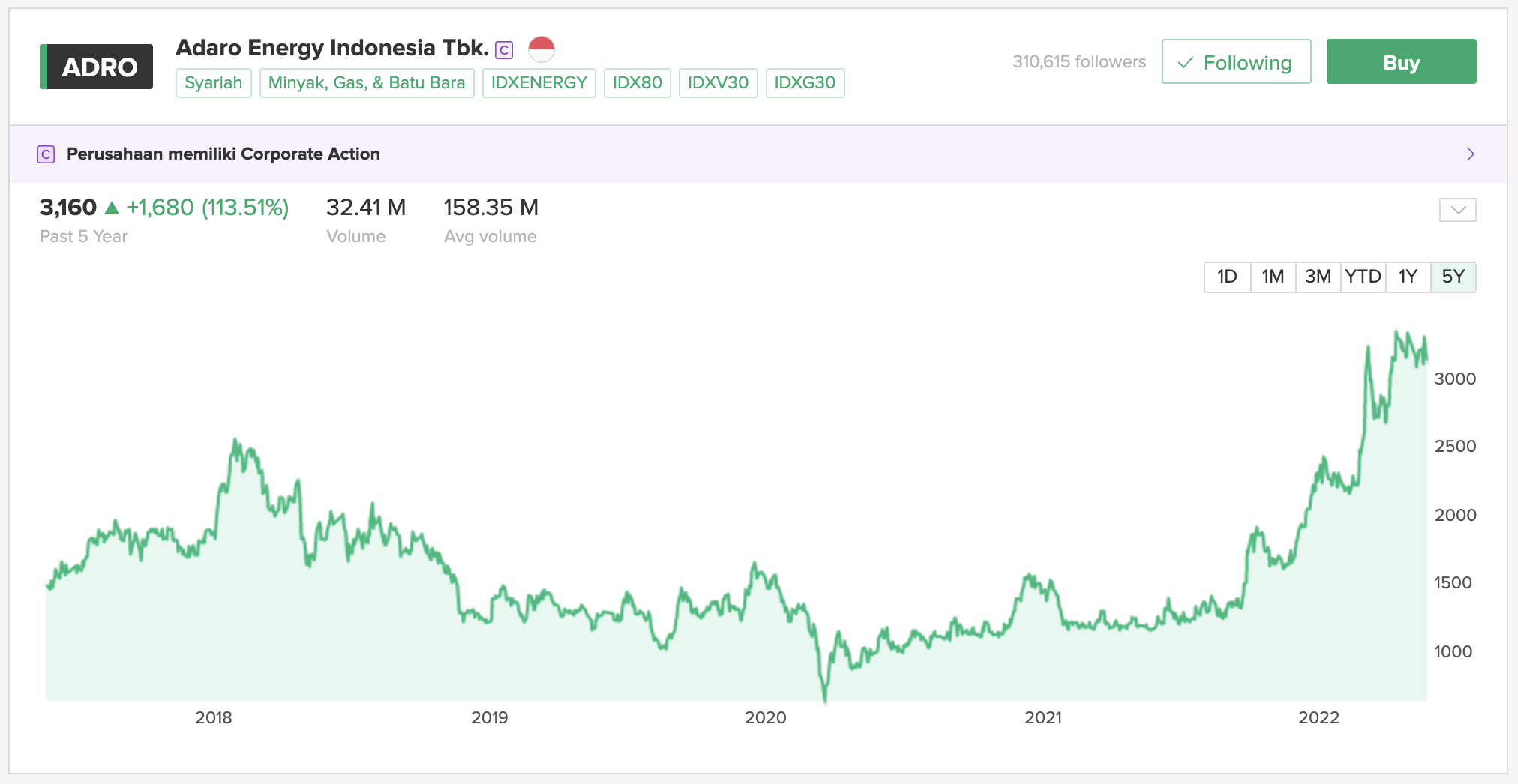Click the 2500 price axis label
This screenshot has width=1518, height=784.
click(x=1455, y=447)
